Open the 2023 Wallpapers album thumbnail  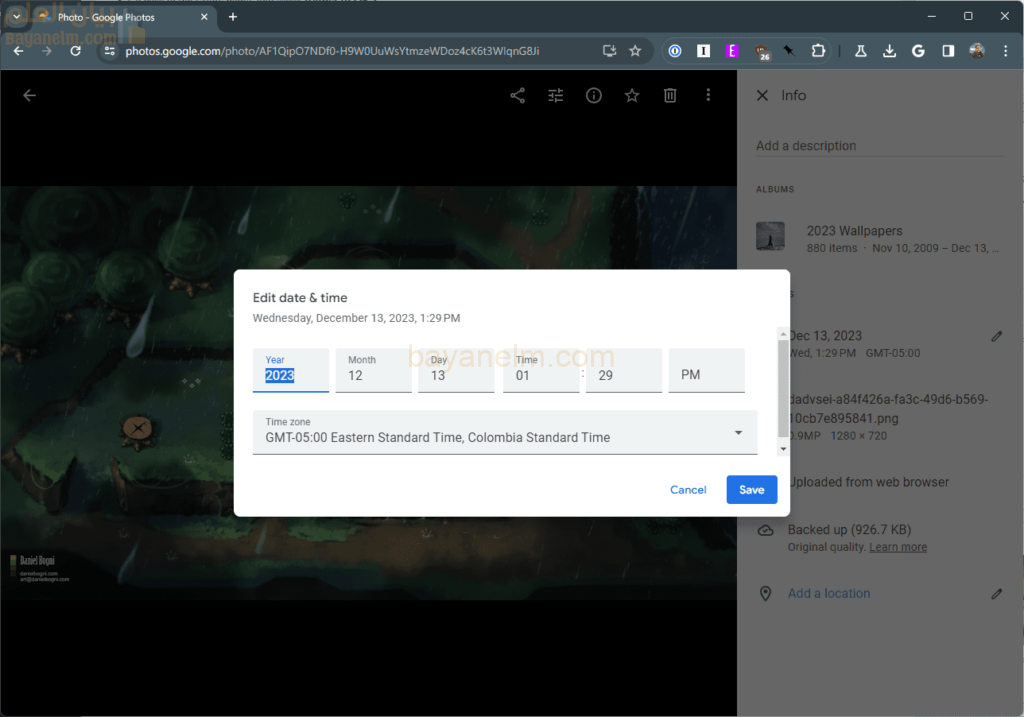click(770, 237)
